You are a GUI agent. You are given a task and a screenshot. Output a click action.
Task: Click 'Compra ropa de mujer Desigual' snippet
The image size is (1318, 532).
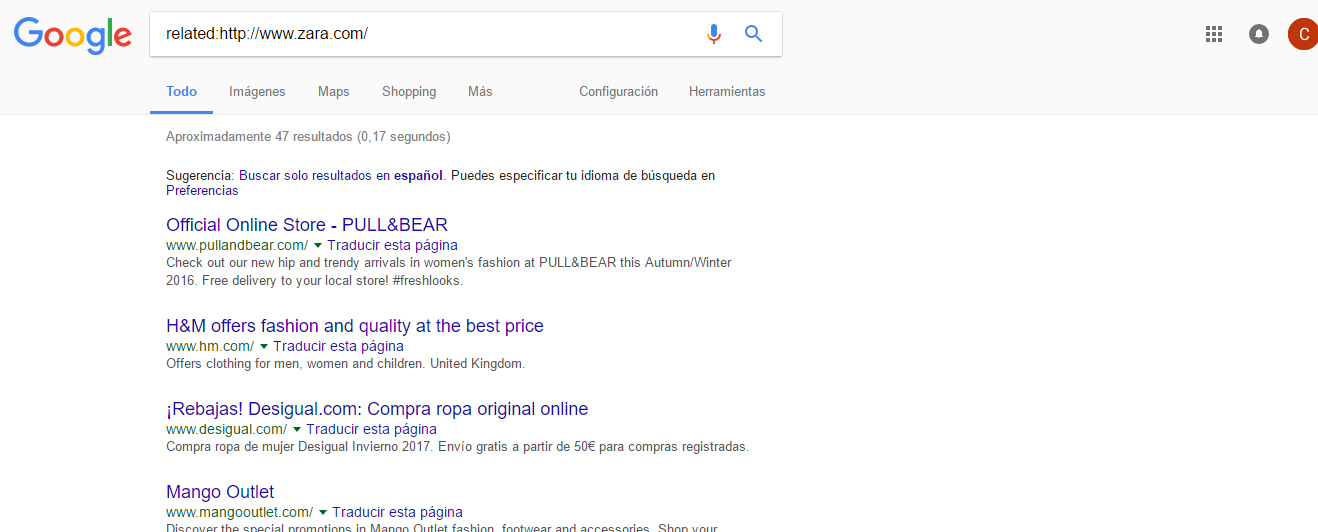click(x=457, y=447)
